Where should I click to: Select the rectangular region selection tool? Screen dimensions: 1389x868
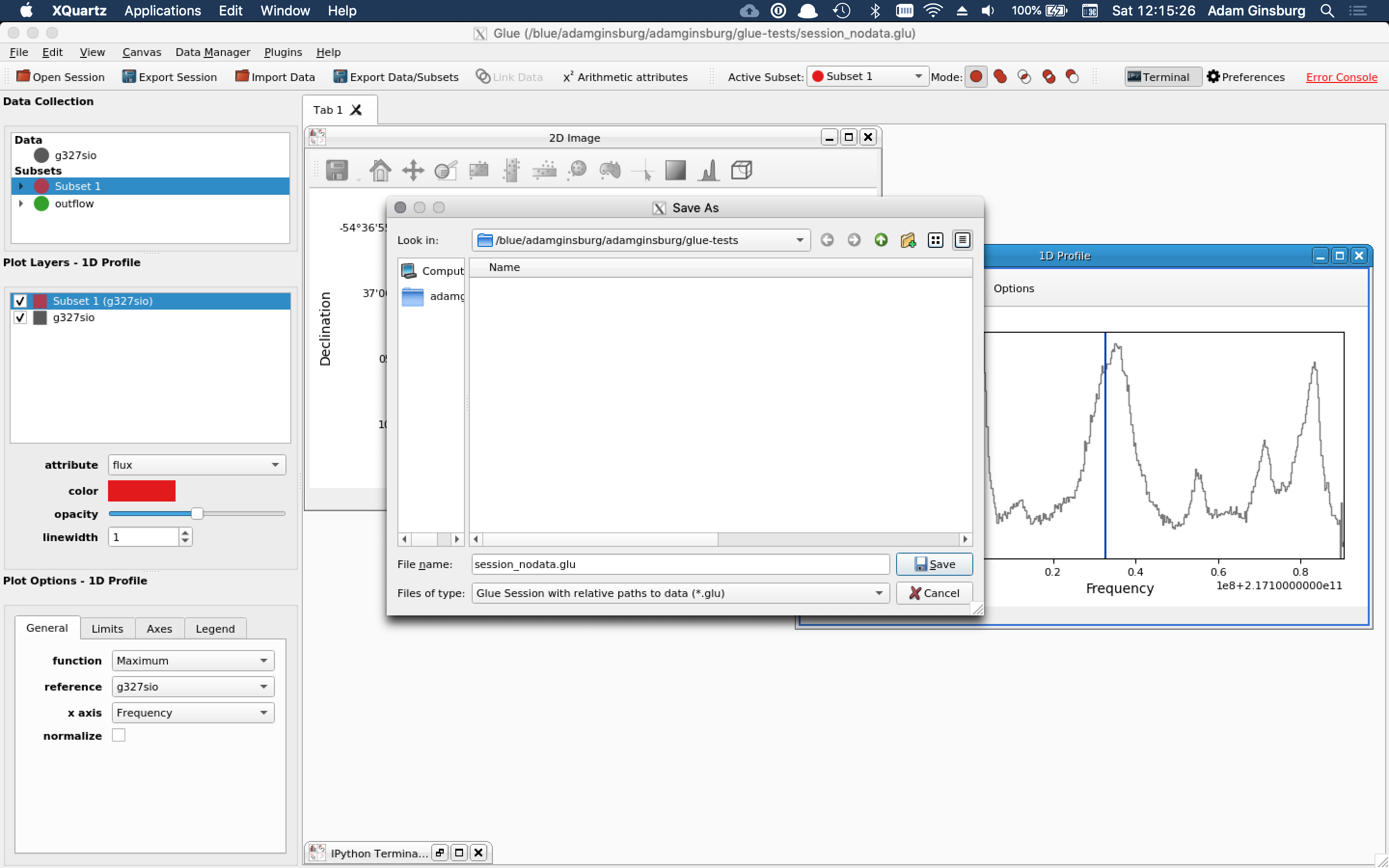479,171
